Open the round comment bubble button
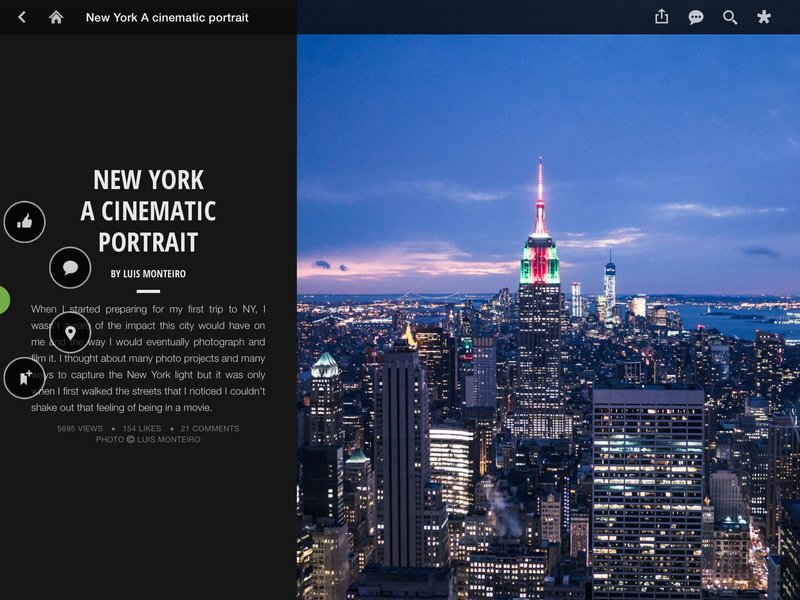Viewport: 800px width, 600px height. coord(70,267)
